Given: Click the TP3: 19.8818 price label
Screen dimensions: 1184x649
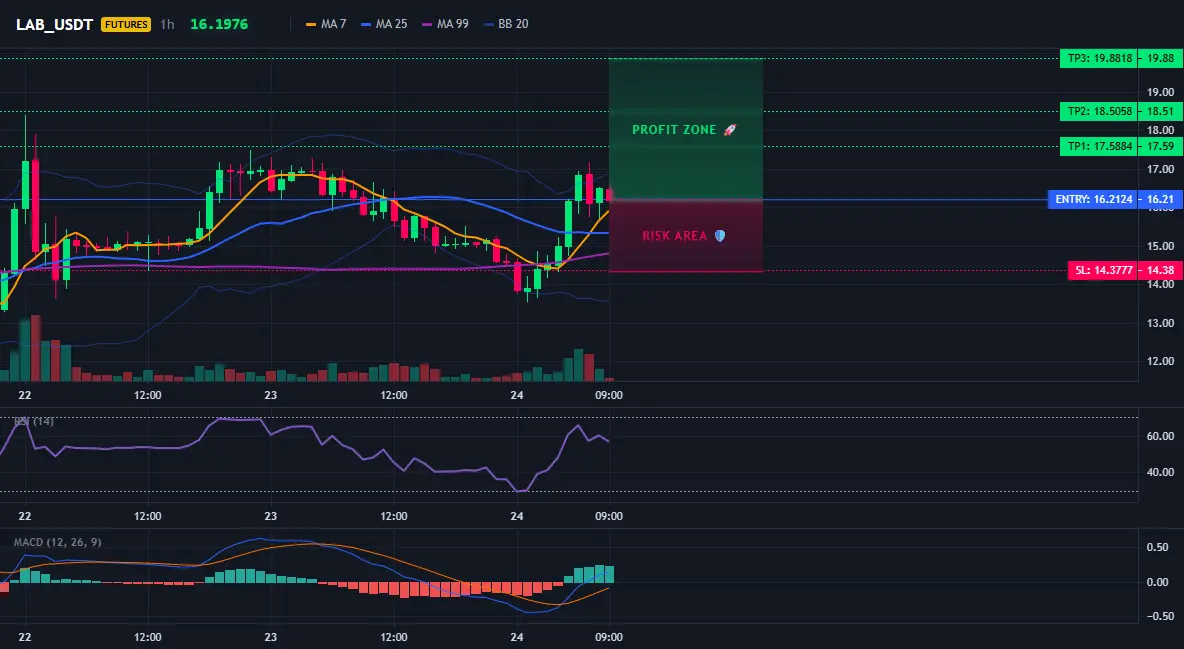Looking at the screenshot, I should [x=1099, y=58].
